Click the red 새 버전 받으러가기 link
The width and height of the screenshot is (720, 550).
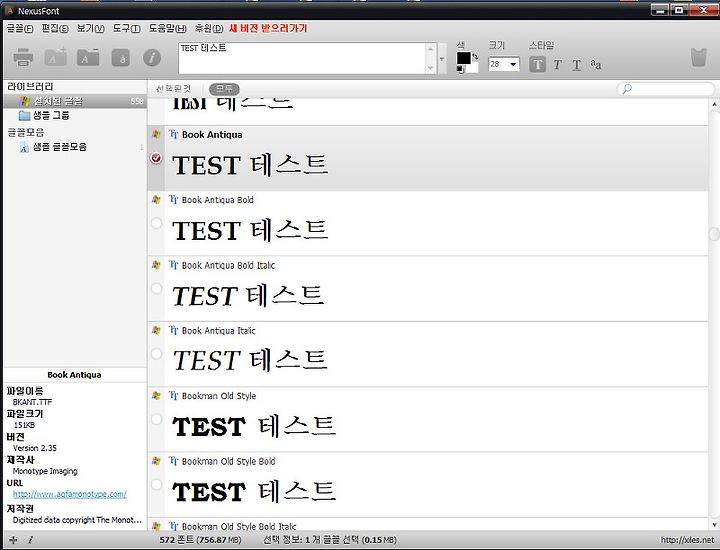point(268,28)
